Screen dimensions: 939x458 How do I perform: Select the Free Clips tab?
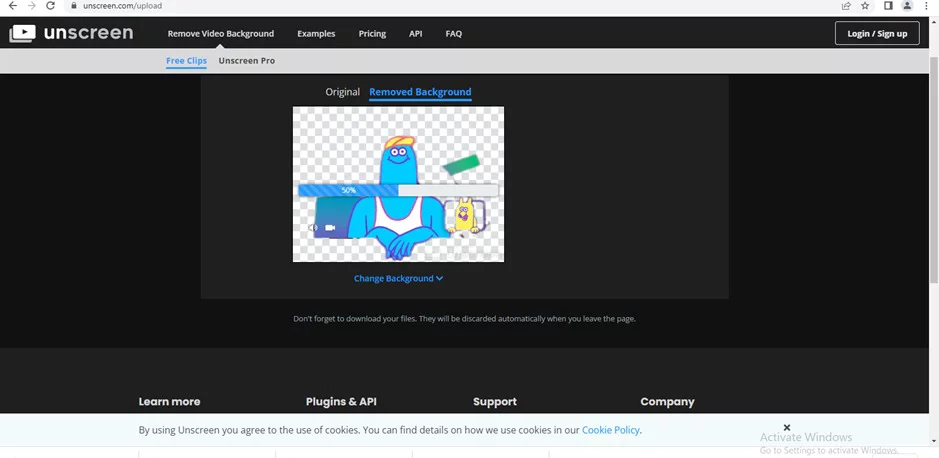pos(186,60)
